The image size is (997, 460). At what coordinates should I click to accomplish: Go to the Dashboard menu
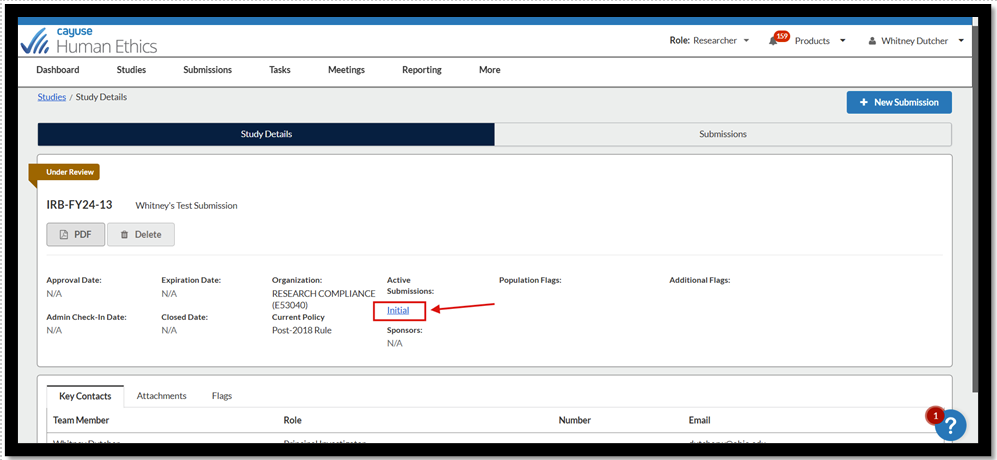pyautogui.click(x=58, y=70)
